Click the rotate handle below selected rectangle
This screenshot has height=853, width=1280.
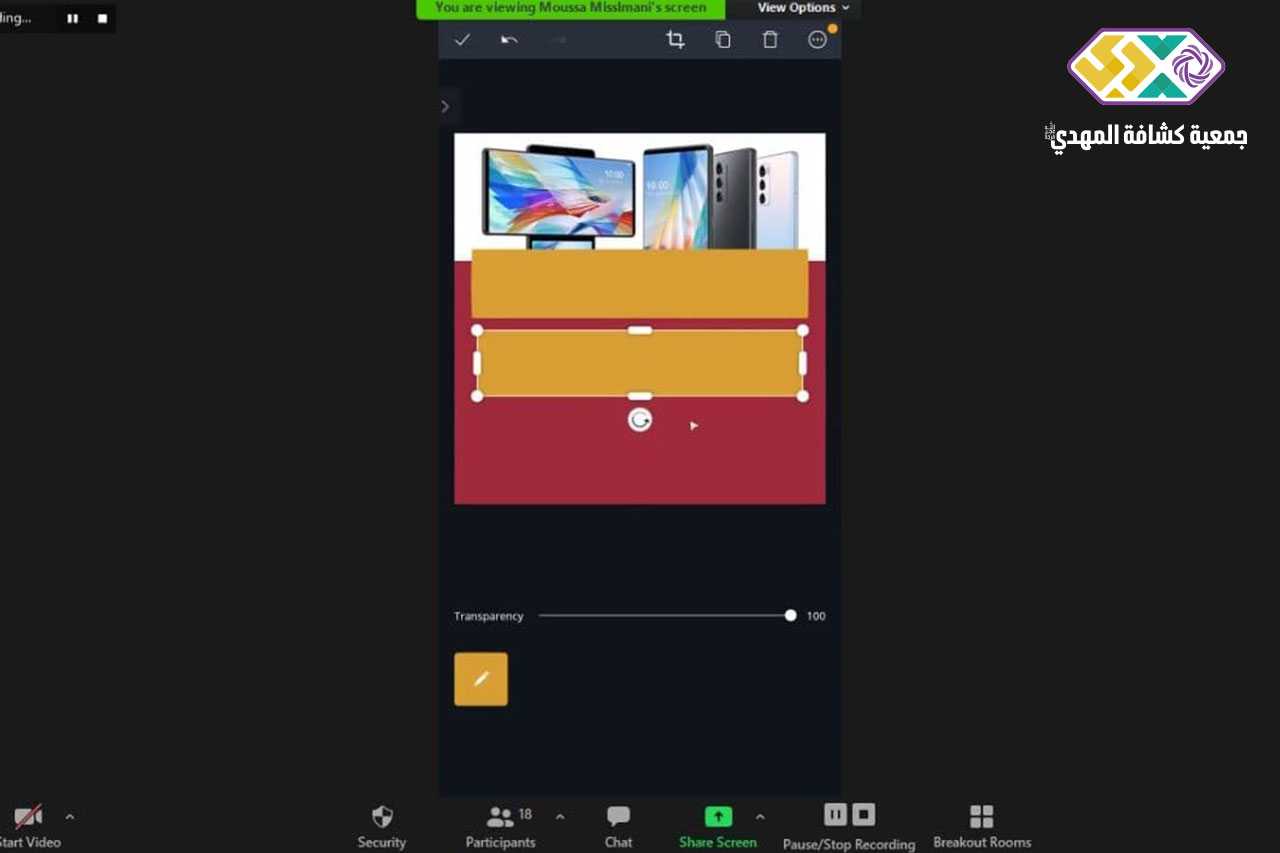640,420
